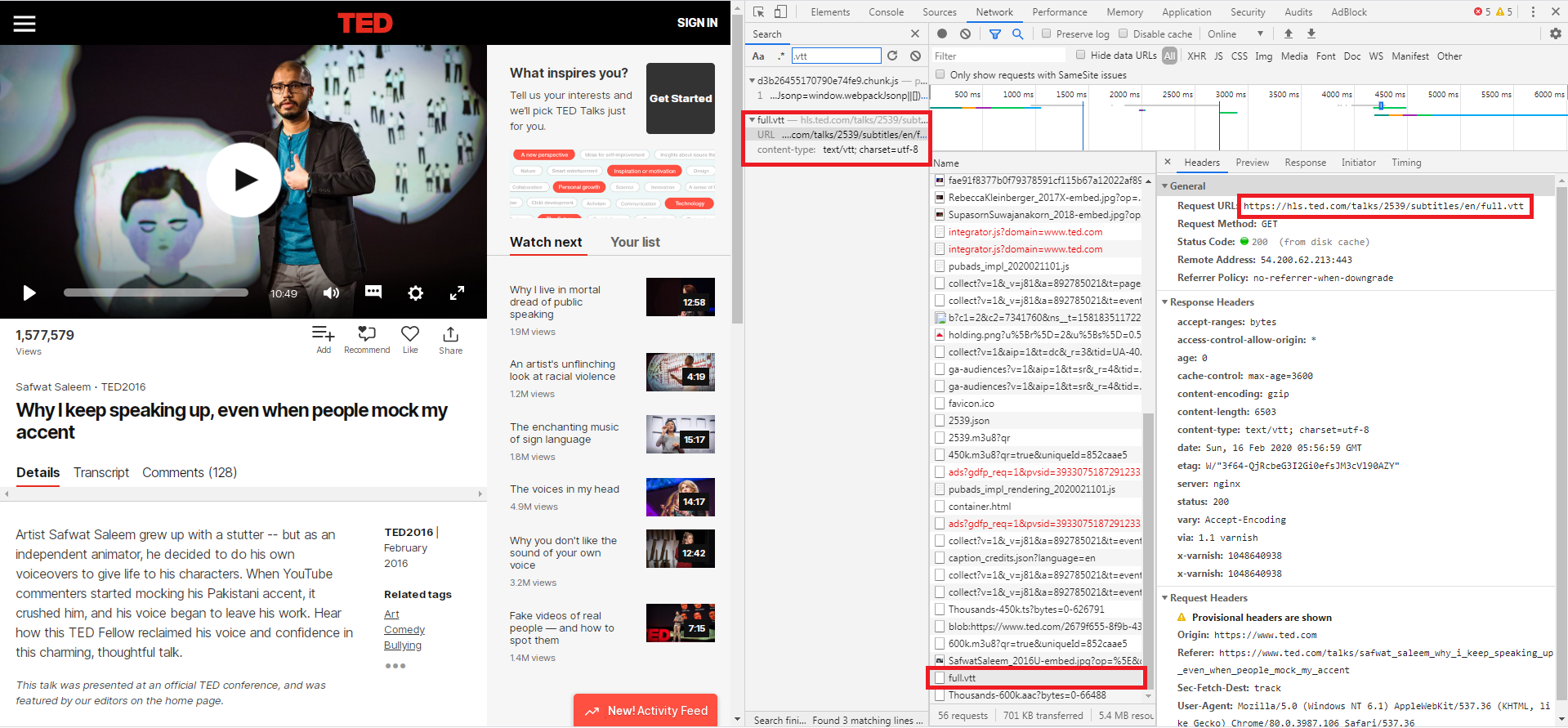
Task: Toggle match case Aa in search
Action: click(x=758, y=56)
